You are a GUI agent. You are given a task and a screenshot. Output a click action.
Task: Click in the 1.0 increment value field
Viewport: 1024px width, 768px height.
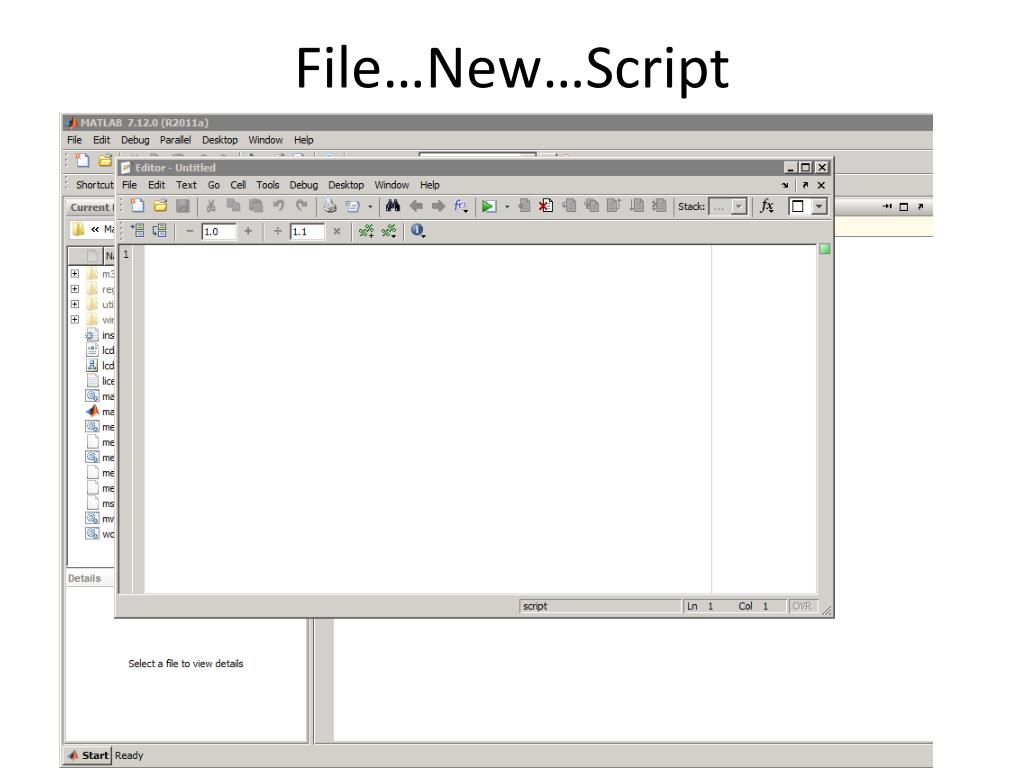219,231
